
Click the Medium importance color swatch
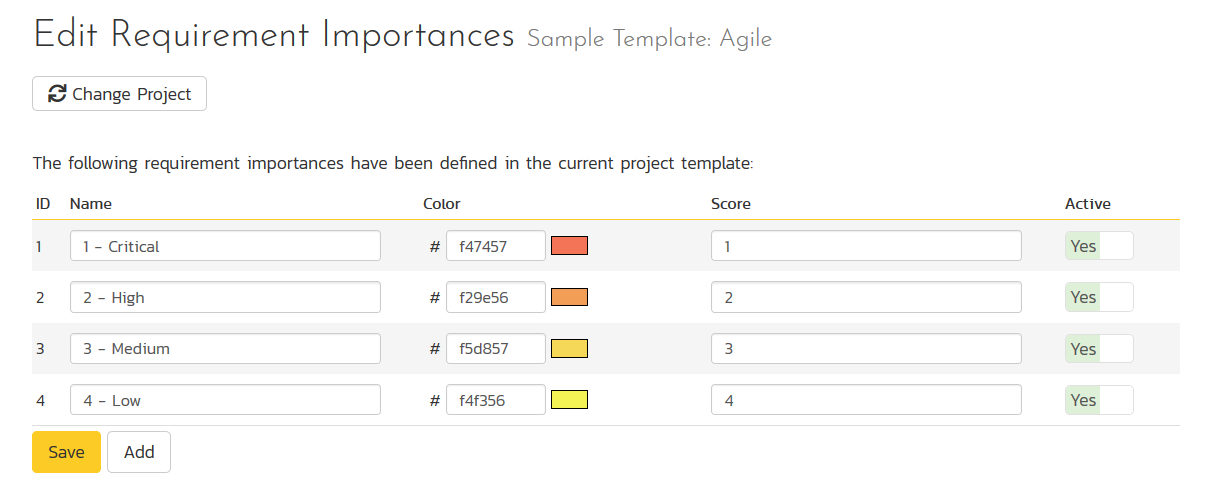[570, 349]
